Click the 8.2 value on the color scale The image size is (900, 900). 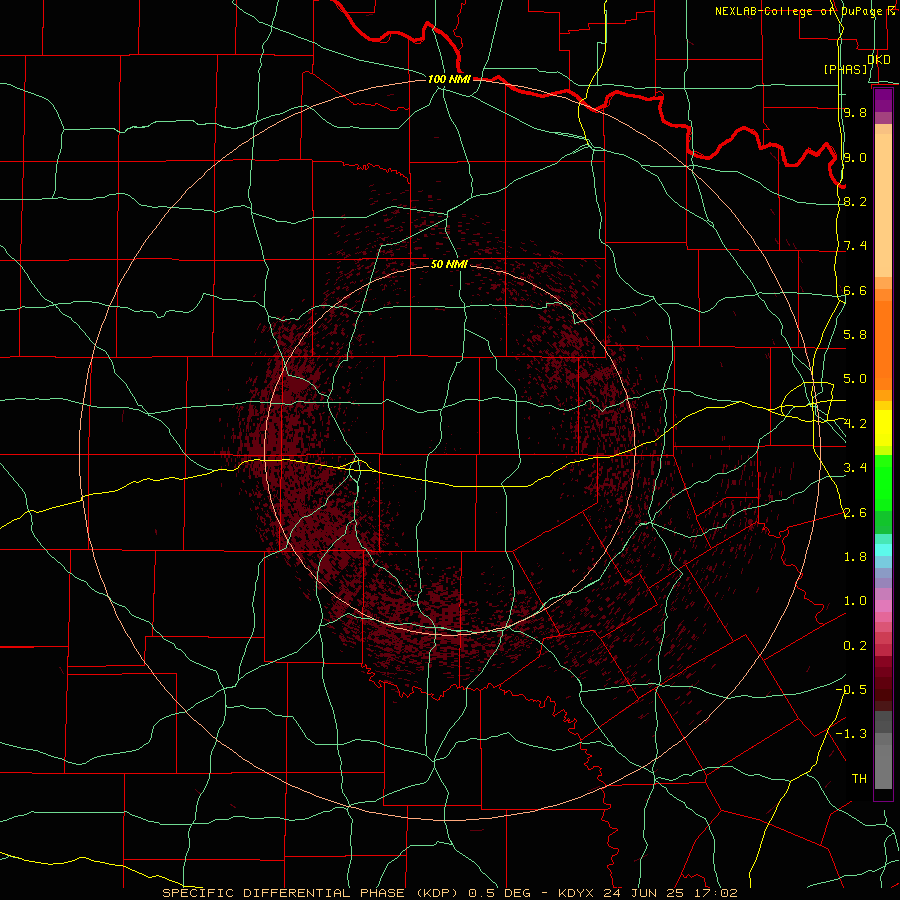855,201
